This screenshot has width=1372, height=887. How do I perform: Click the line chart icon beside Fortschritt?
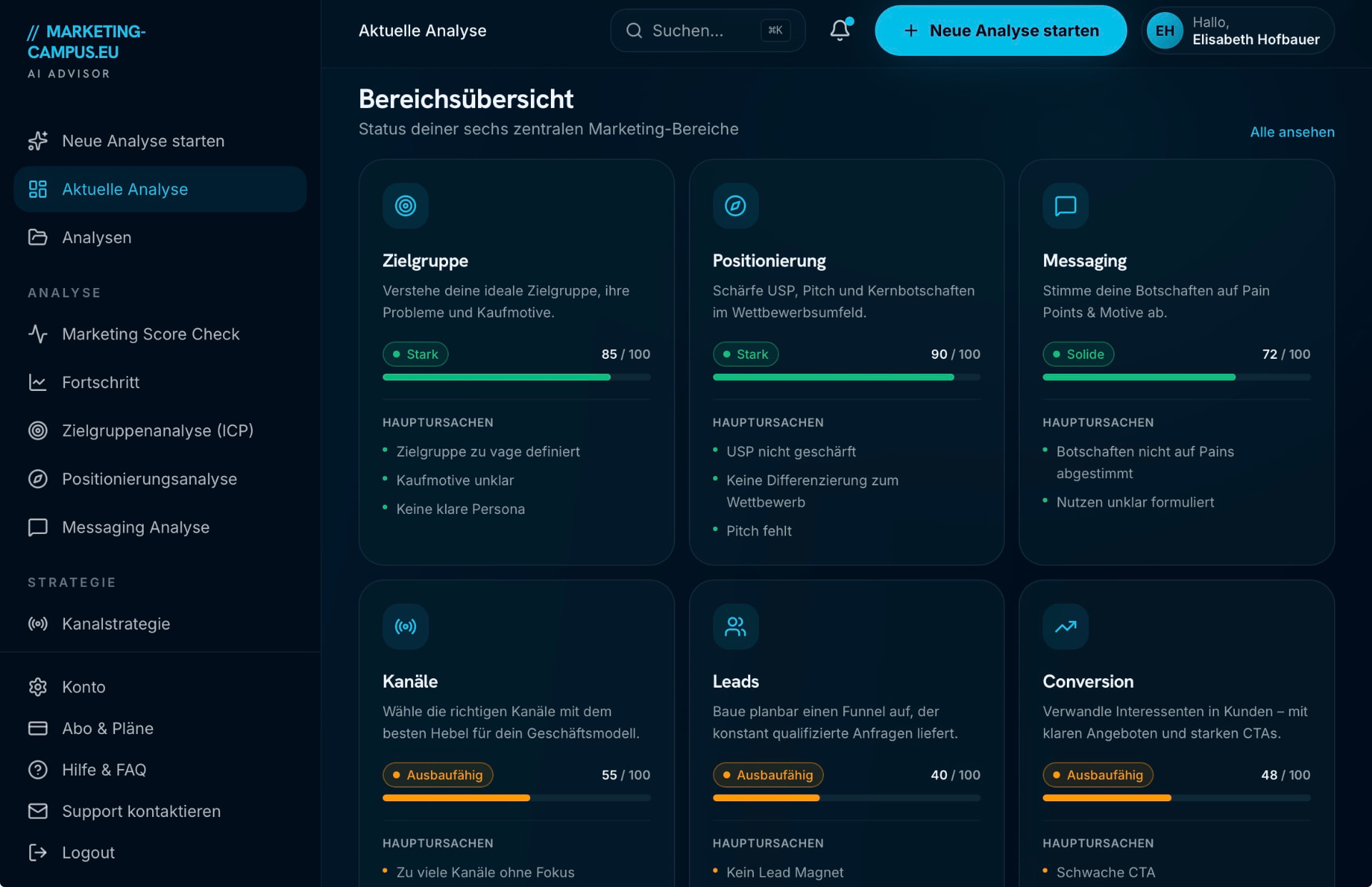click(38, 382)
